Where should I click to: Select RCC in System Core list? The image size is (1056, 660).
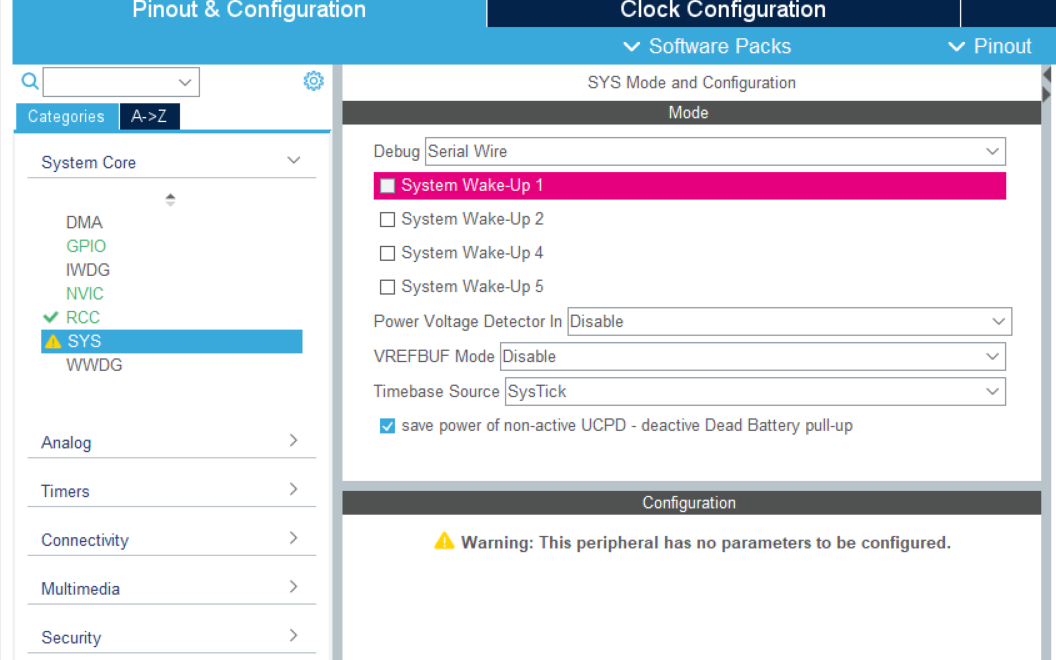pyautogui.click(x=83, y=317)
